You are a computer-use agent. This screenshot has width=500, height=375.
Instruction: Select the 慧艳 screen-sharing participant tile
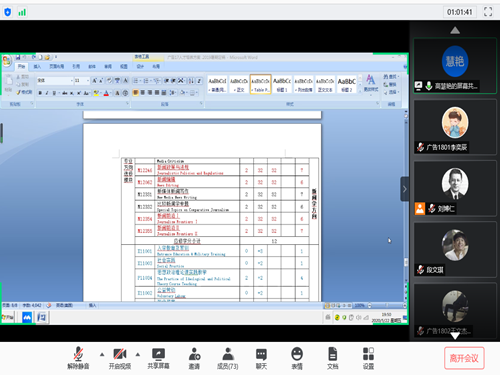pos(455,66)
